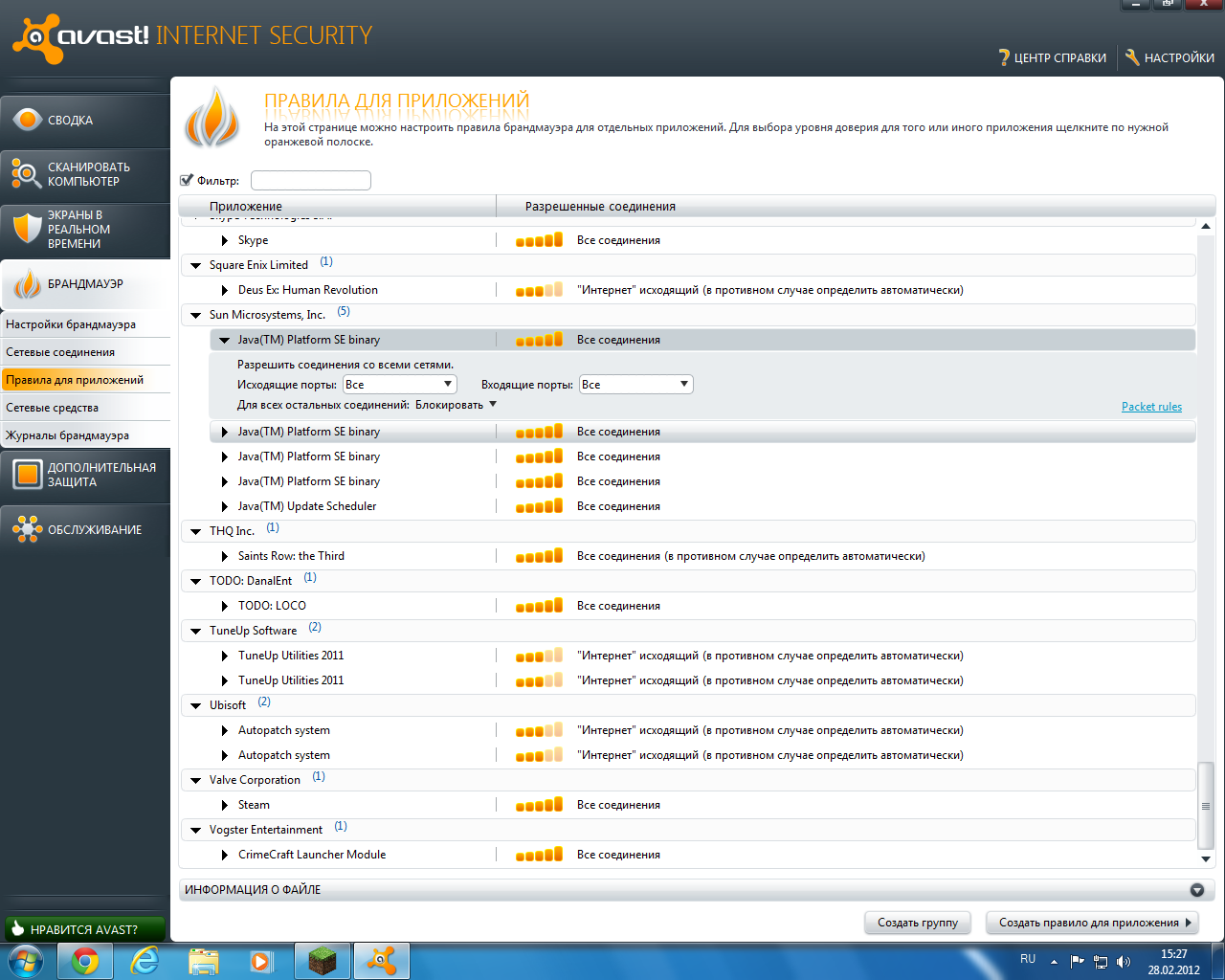The image size is (1225, 980).
Task: Set trust level for CrimeCraft Launcher Module
Action: [x=539, y=855]
